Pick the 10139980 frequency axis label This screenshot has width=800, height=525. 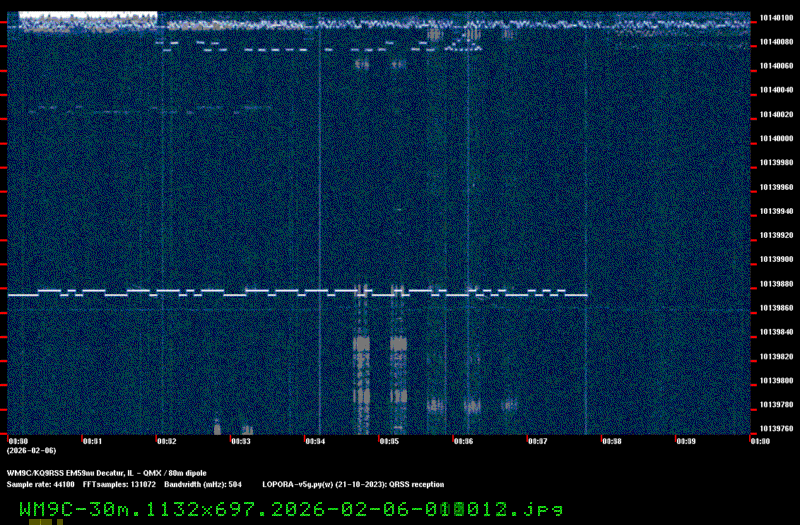pyautogui.click(x=777, y=163)
